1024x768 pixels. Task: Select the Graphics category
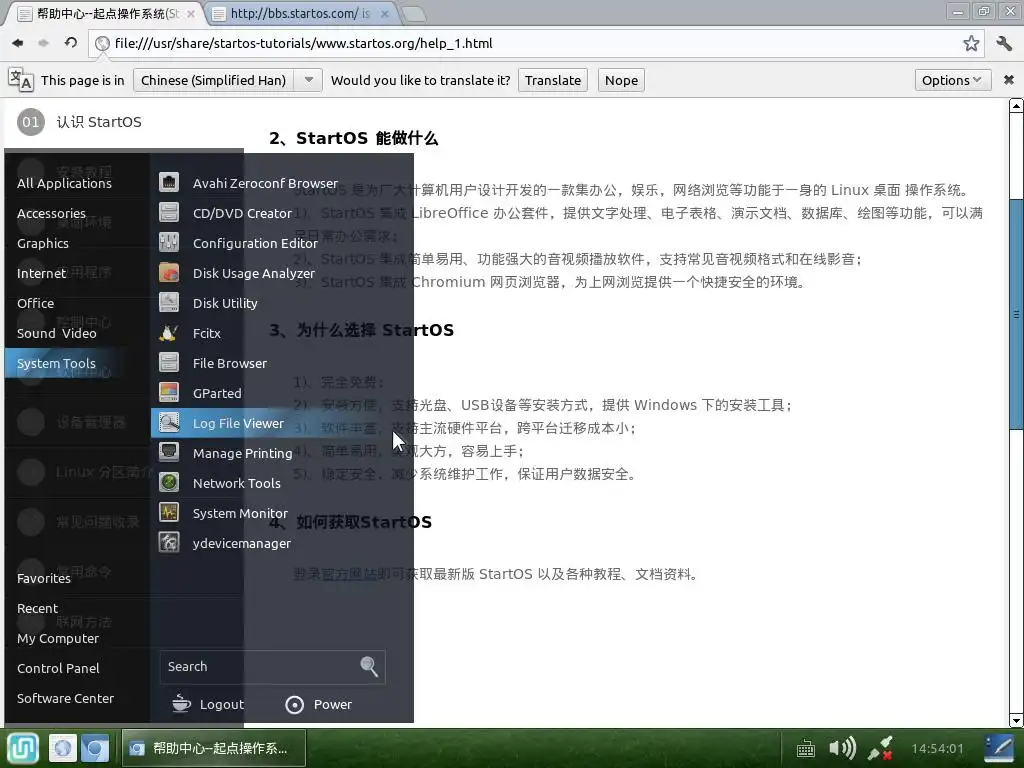42,244
